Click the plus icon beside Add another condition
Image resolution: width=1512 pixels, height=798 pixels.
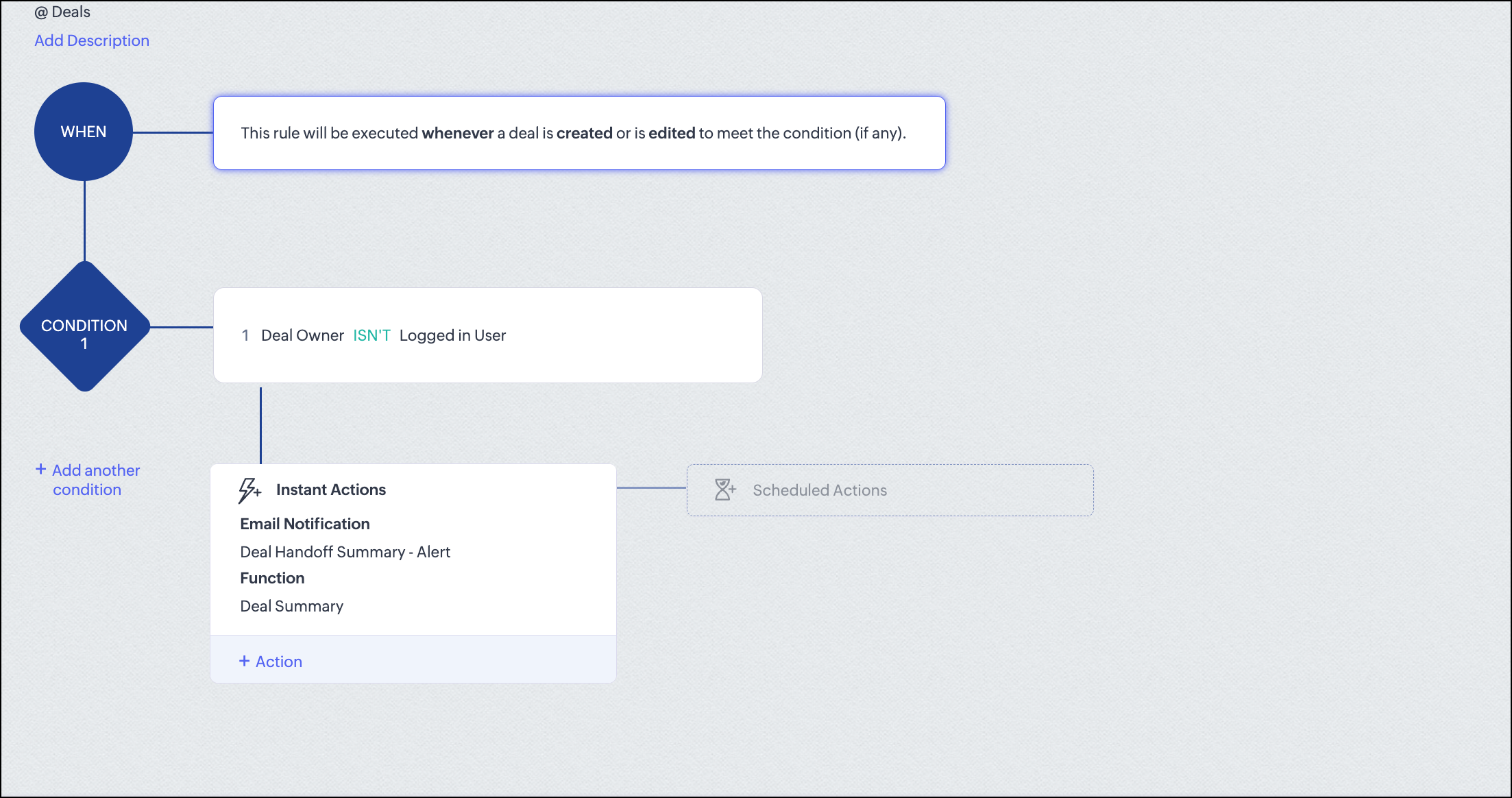40,470
